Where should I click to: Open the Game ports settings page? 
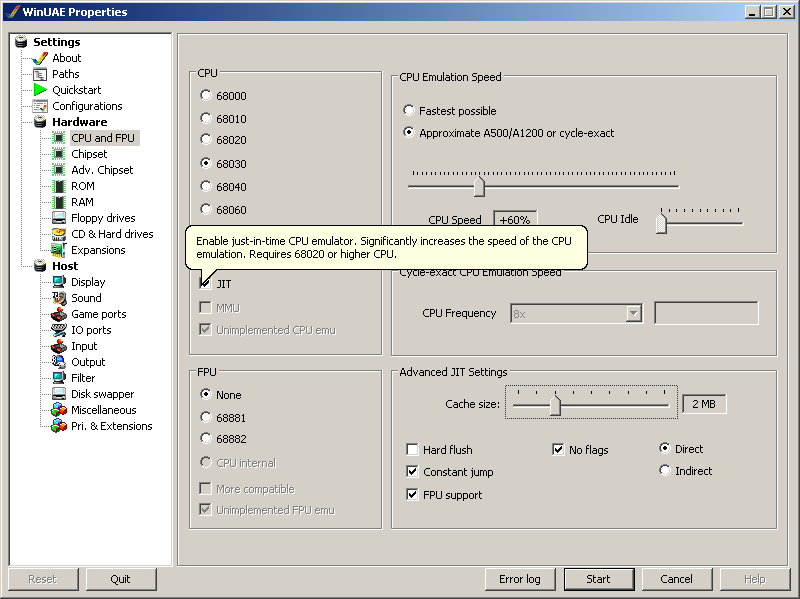(98, 314)
